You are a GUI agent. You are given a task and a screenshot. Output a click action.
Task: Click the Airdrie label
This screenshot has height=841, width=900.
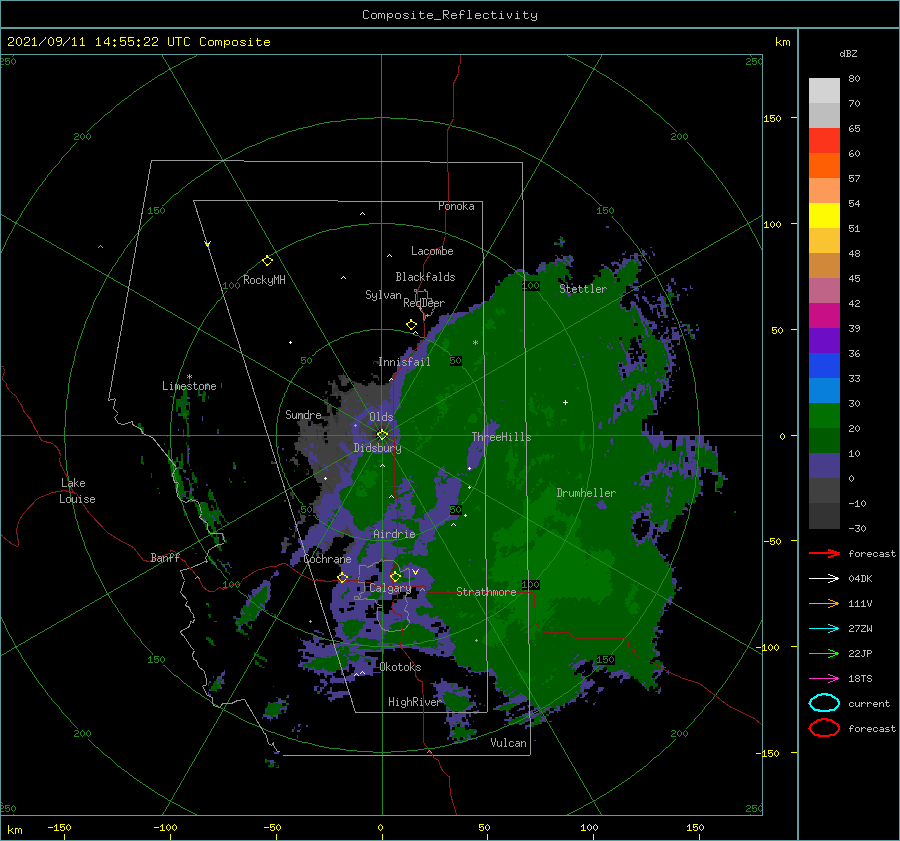click(x=394, y=534)
